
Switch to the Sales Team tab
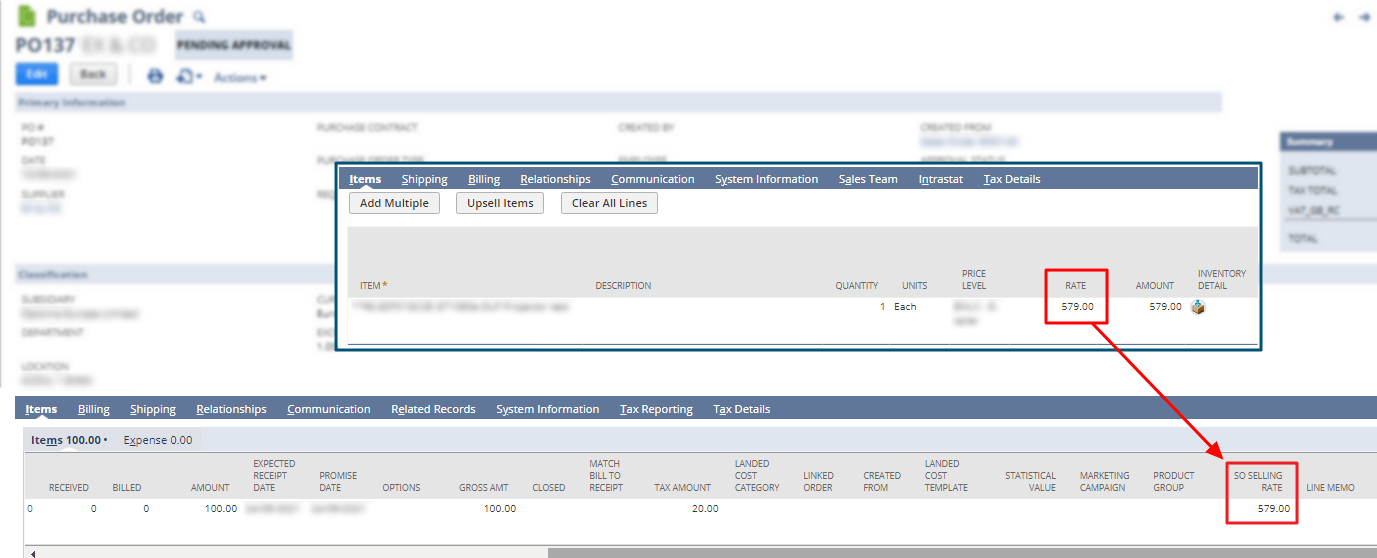868,179
